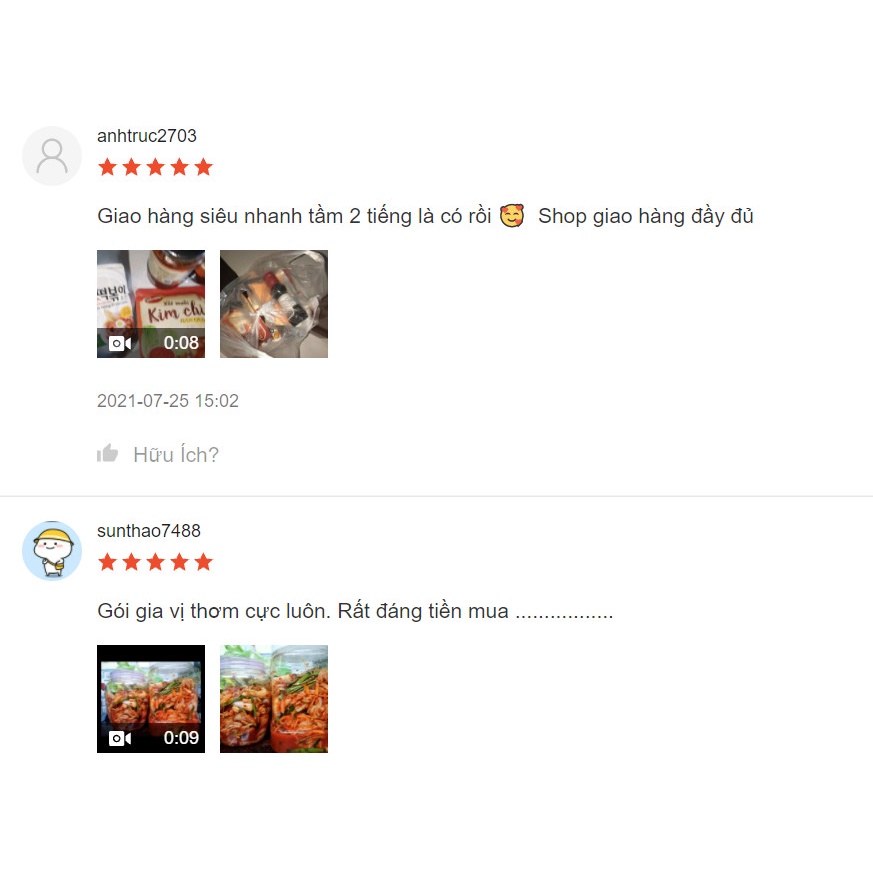Click the camera icon on the 0:08 video
873x873 pixels.
(x=120, y=343)
